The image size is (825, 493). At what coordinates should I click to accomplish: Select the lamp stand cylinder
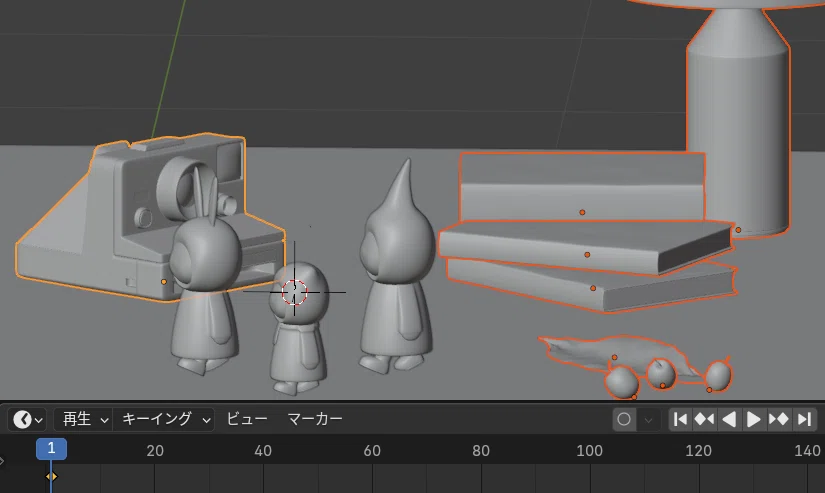738,126
